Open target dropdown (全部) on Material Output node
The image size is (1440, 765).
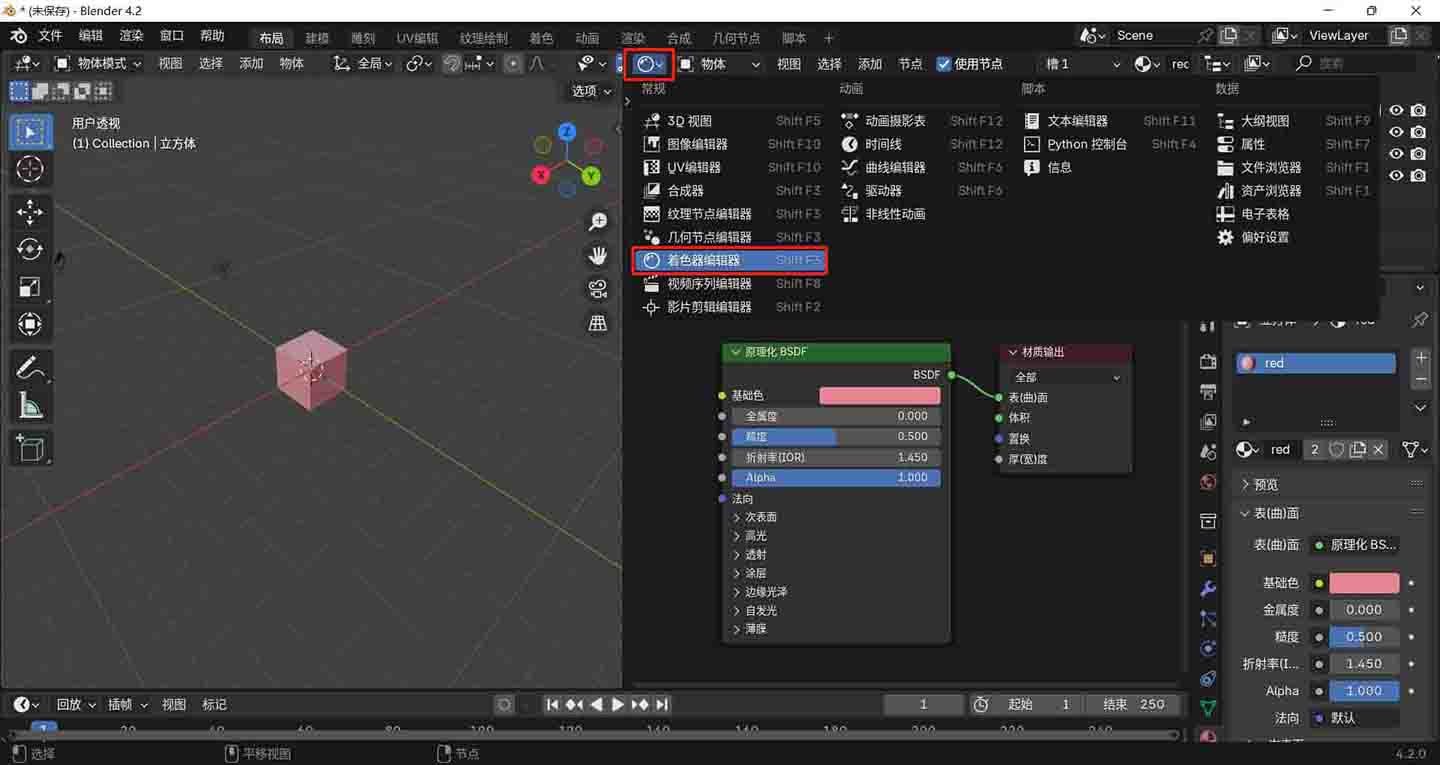point(1066,377)
